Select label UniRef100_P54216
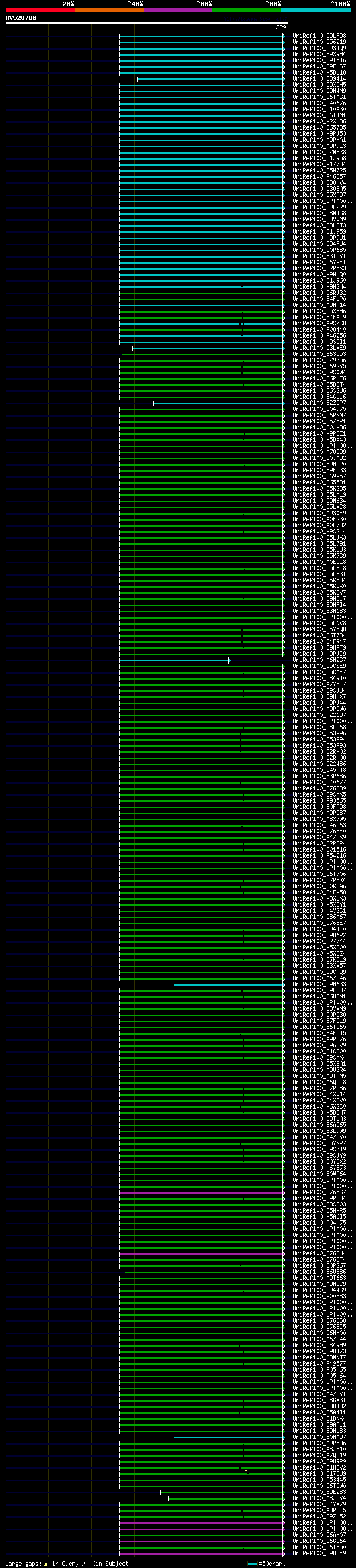Screen dimensions: 356x1568 pyautogui.click(x=319, y=856)
